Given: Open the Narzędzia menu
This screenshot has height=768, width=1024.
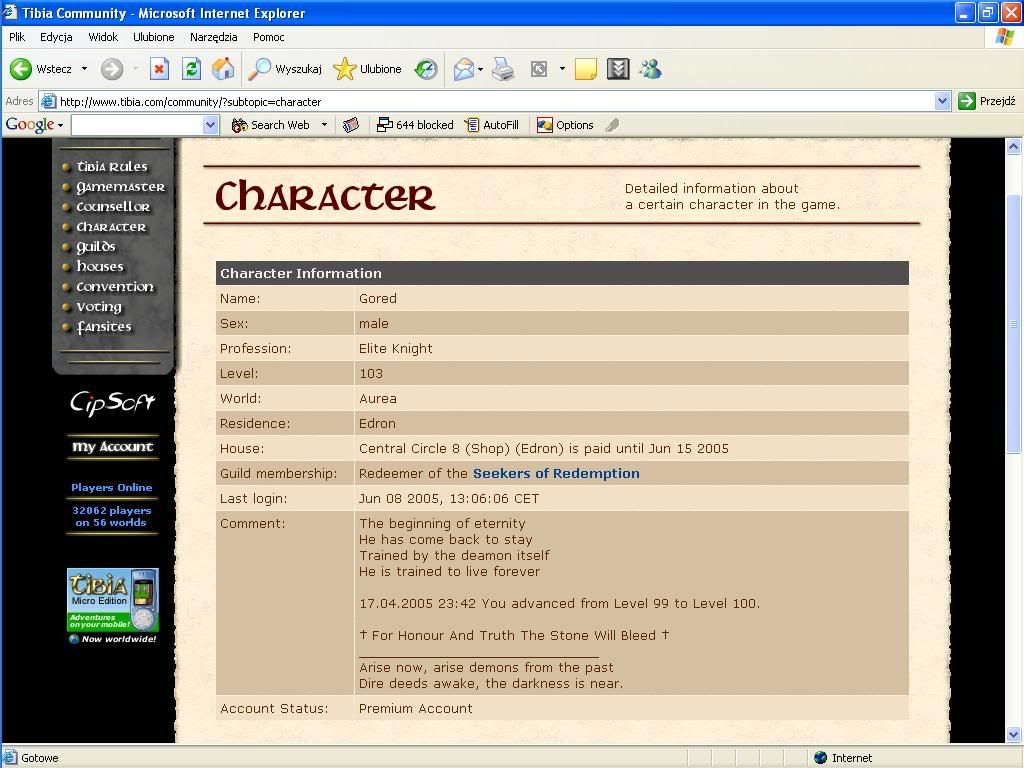Looking at the screenshot, I should [x=214, y=37].
